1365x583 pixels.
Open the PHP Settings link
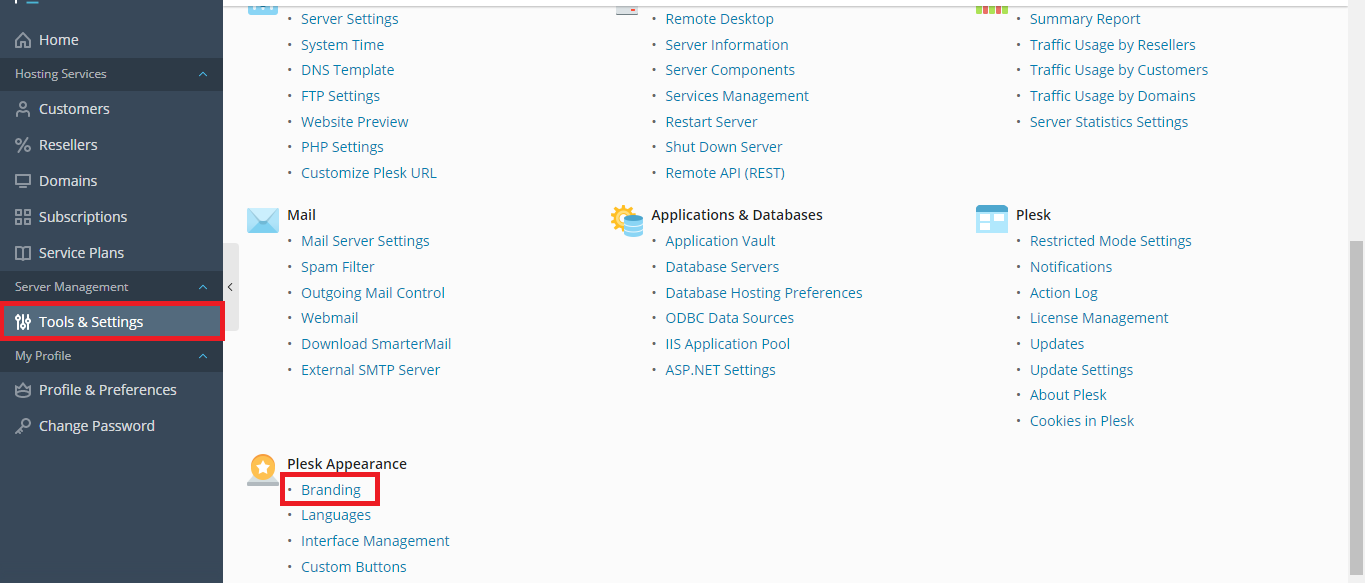[342, 147]
